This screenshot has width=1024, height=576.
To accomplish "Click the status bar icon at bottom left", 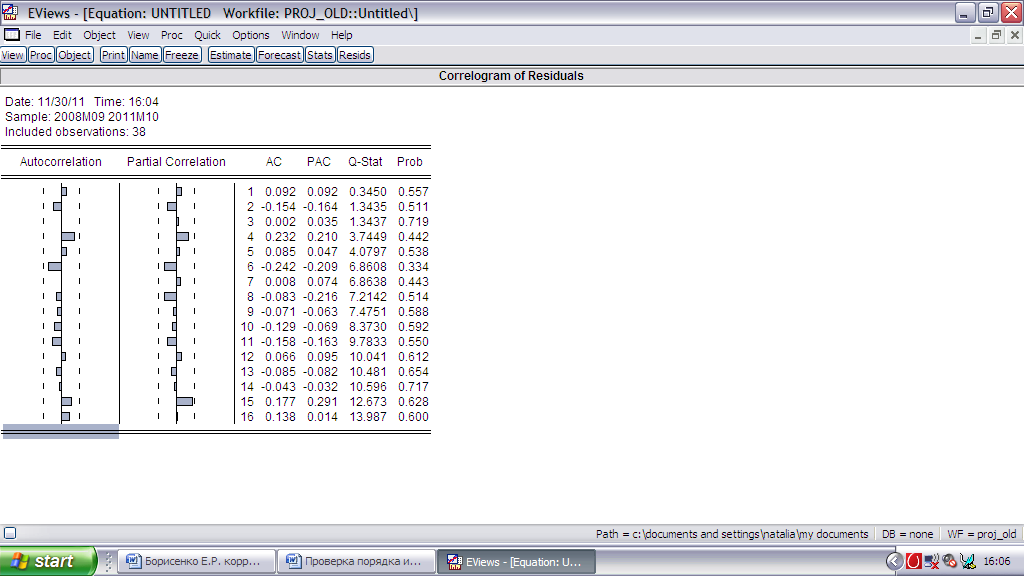I will point(10,533).
